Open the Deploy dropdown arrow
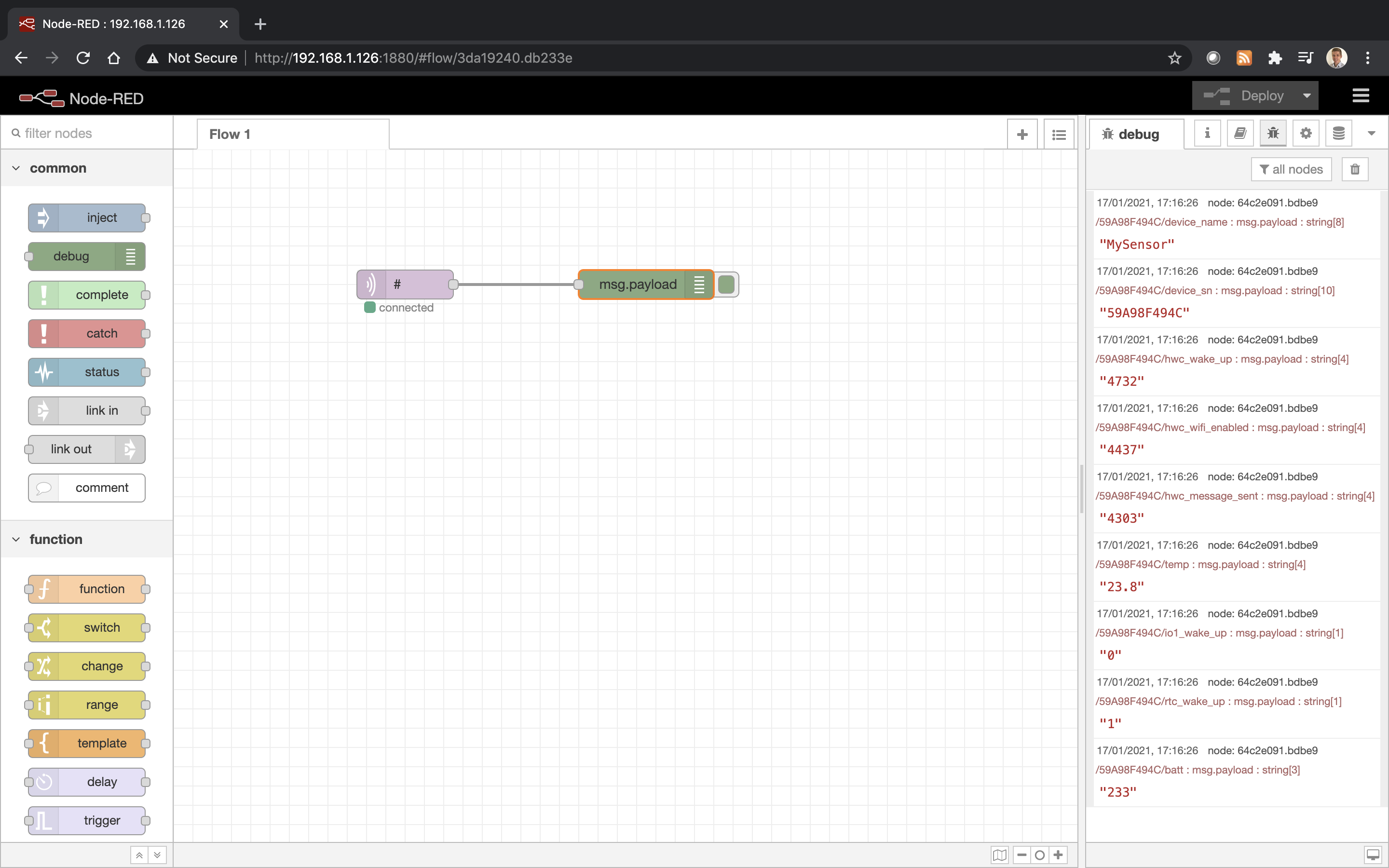The height and width of the screenshot is (868, 1389). click(1307, 95)
